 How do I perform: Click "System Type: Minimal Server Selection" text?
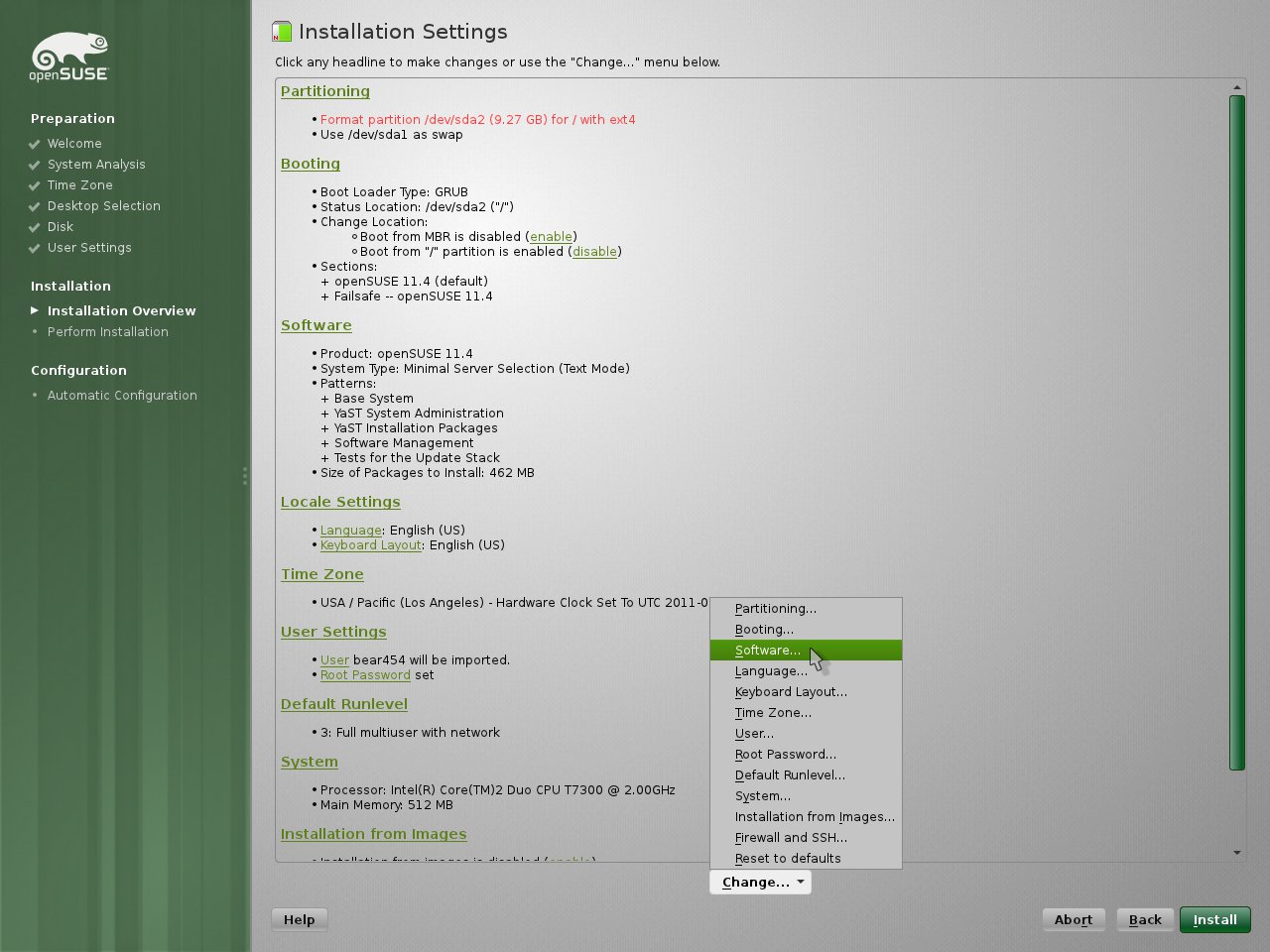(x=475, y=369)
